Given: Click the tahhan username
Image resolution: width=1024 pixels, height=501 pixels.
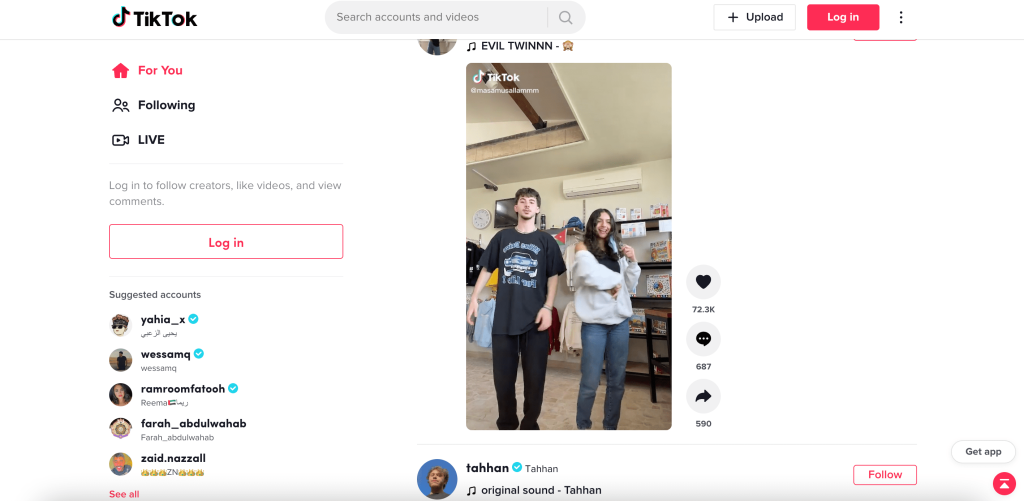Looking at the screenshot, I should (487, 468).
